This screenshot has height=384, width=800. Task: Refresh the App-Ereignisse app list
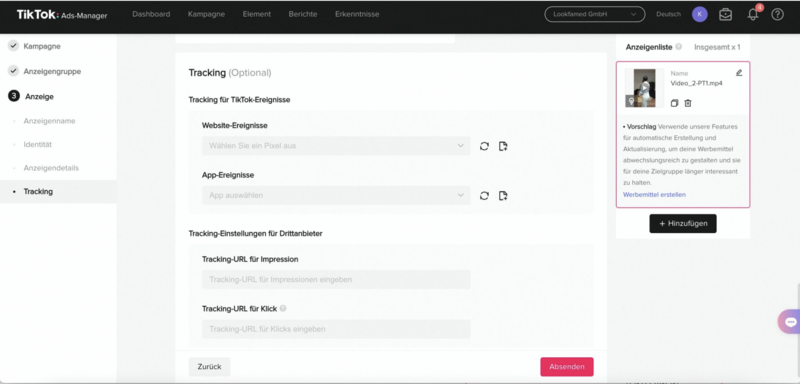coord(484,196)
